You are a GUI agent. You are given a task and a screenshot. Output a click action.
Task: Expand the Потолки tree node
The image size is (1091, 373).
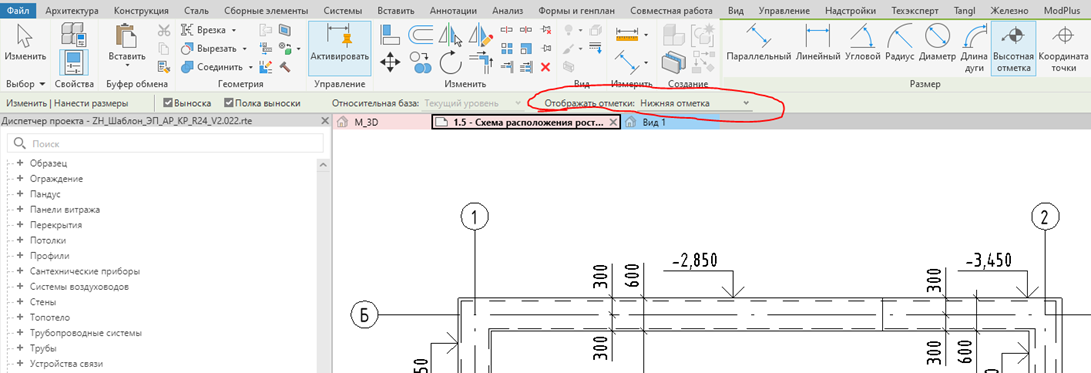tap(21, 240)
